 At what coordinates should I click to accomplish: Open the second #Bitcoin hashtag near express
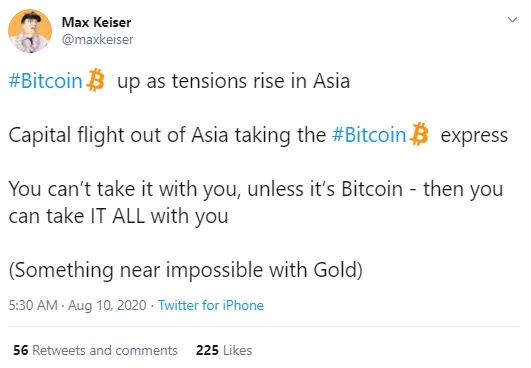point(369,135)
